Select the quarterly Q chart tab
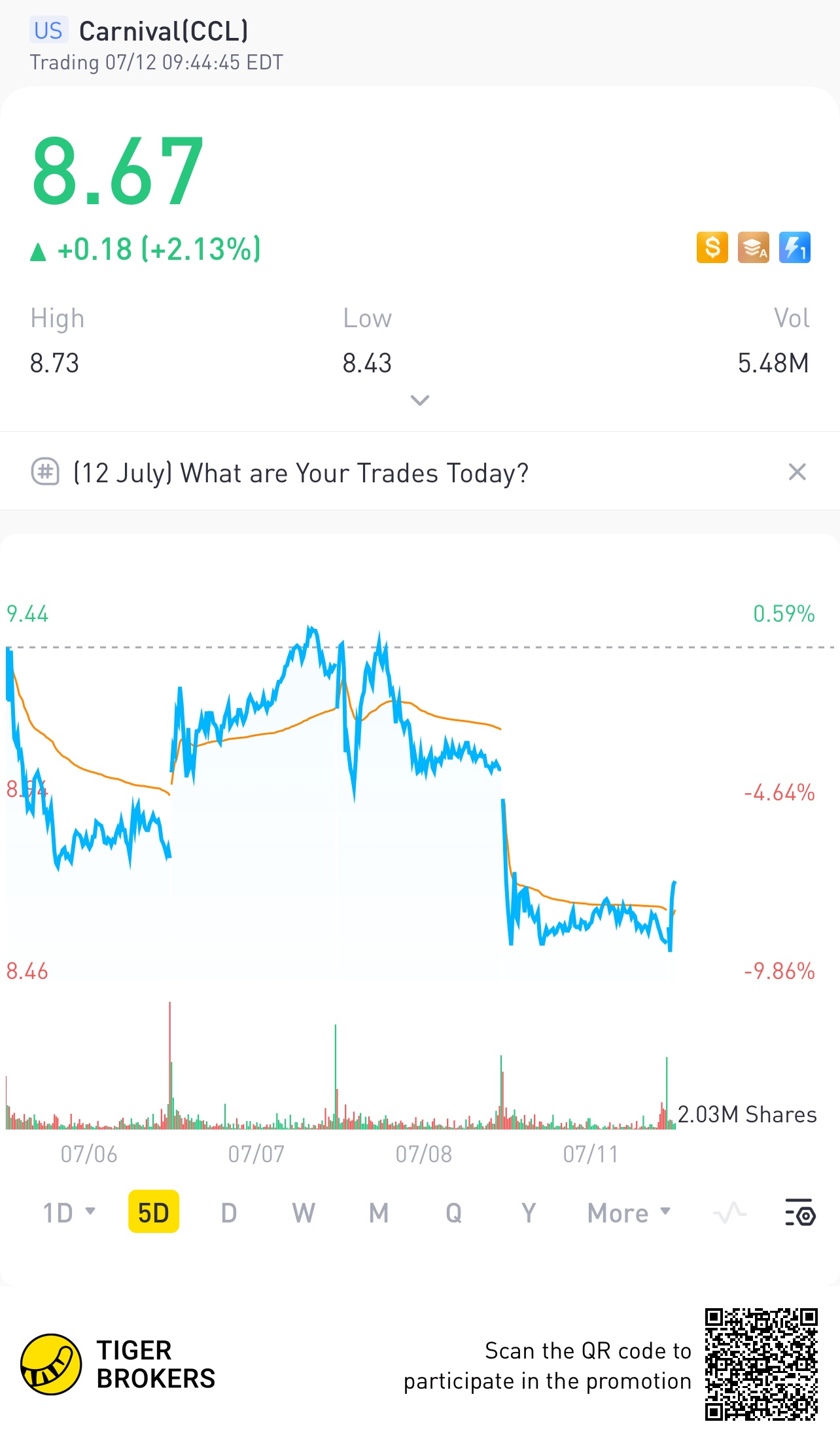The height and width of the screenshot is (1443, 840). click(x=453, y=1213)
